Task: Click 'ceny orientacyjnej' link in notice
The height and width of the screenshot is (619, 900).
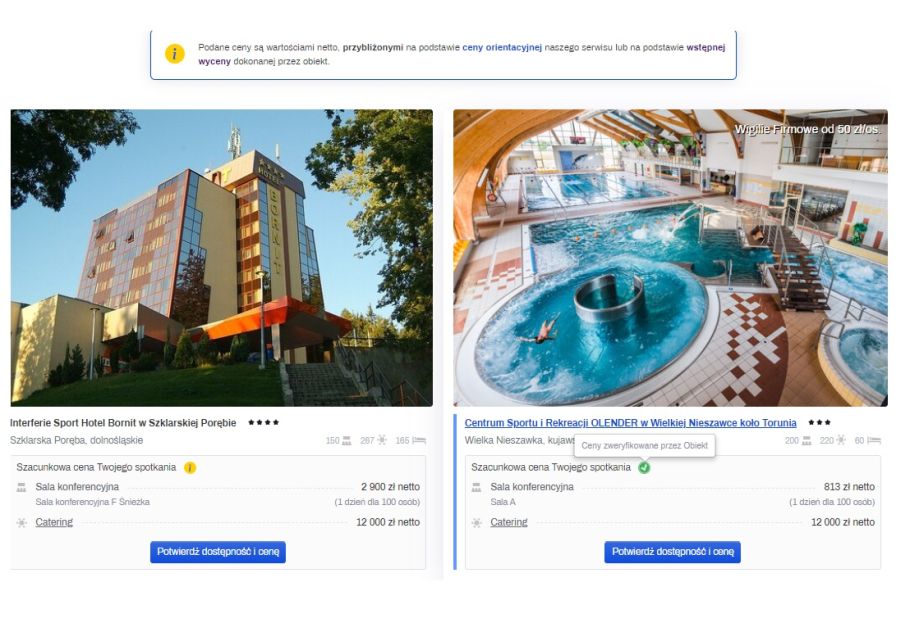Action: [502, 47]
